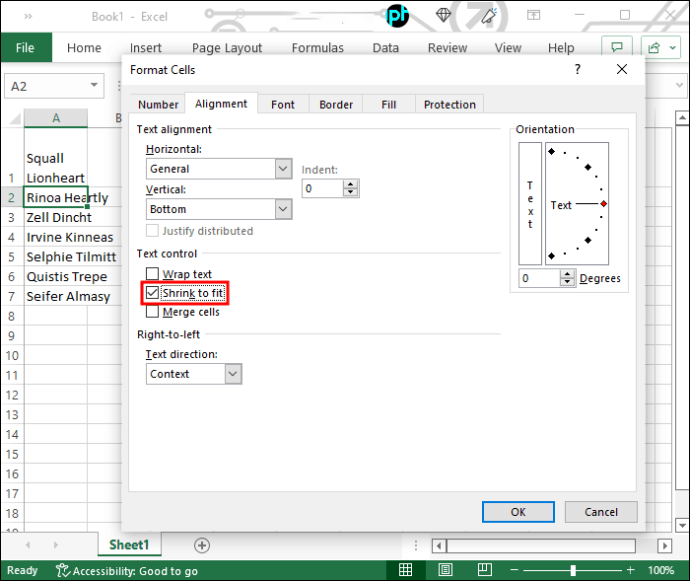This screenshot has height=581, width=690.
Task: Click the vertical Text orientation box
Action: click(530, 203)
